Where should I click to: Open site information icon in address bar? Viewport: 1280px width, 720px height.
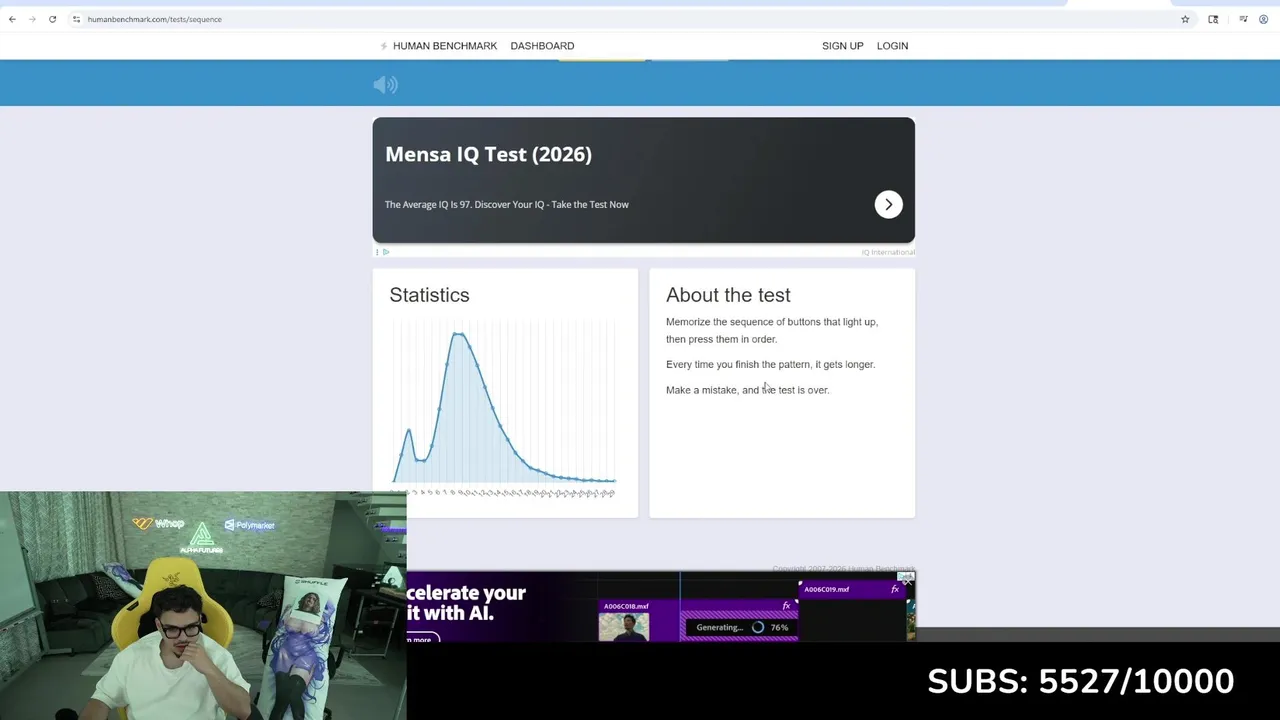[76, 19]
